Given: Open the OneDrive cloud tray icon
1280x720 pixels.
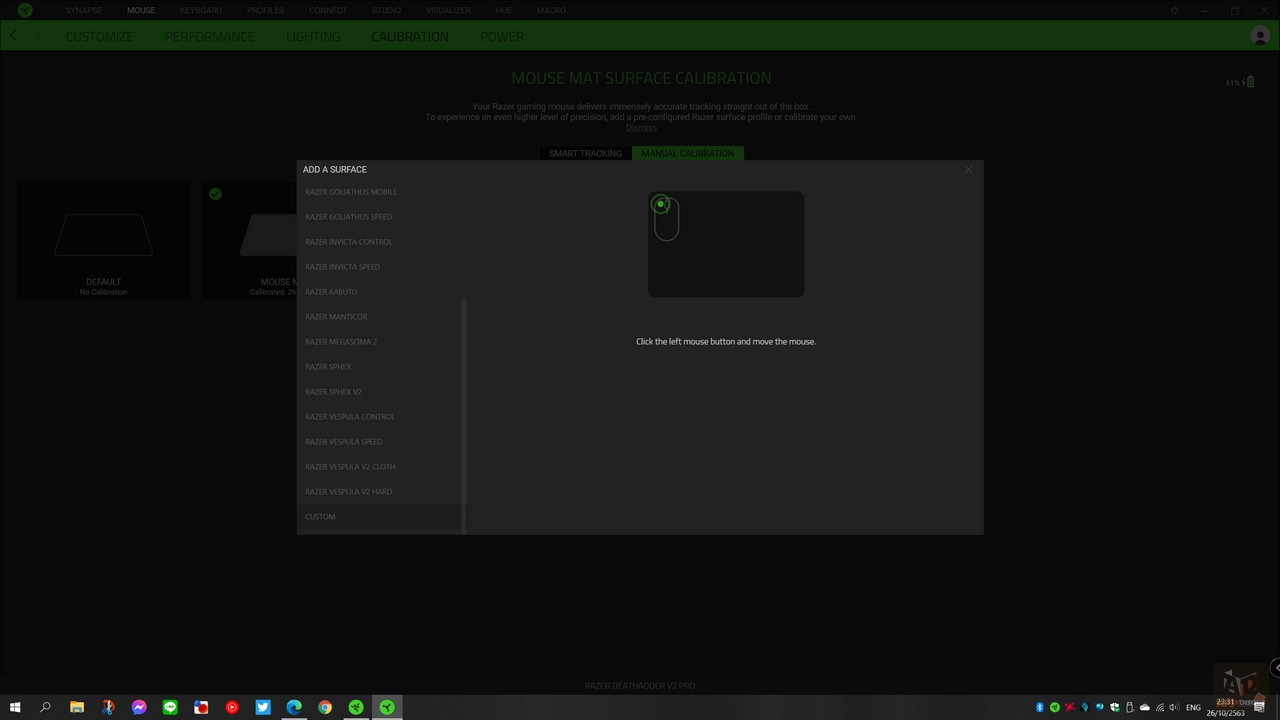Looking at the screenshot, I should (x=1145, y=707).
